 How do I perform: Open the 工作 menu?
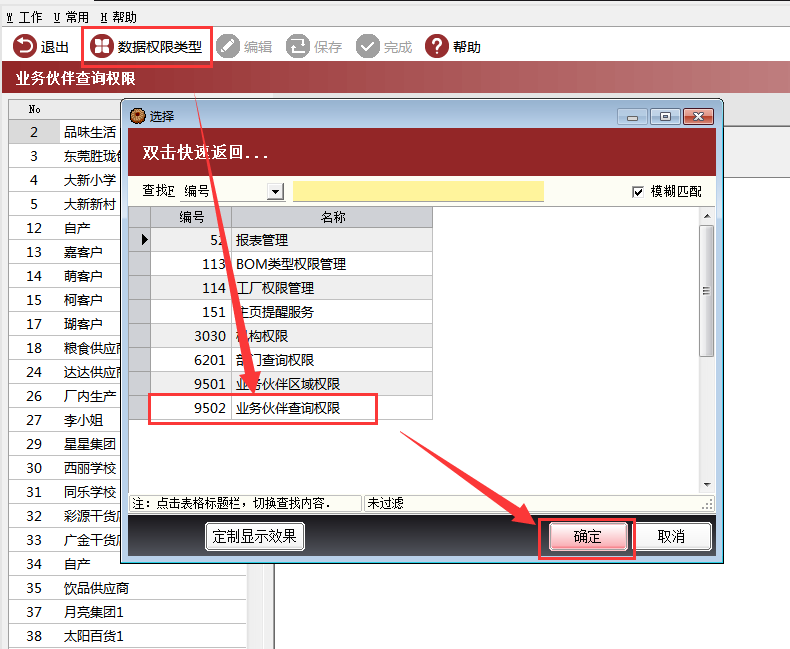click(24, 17)
